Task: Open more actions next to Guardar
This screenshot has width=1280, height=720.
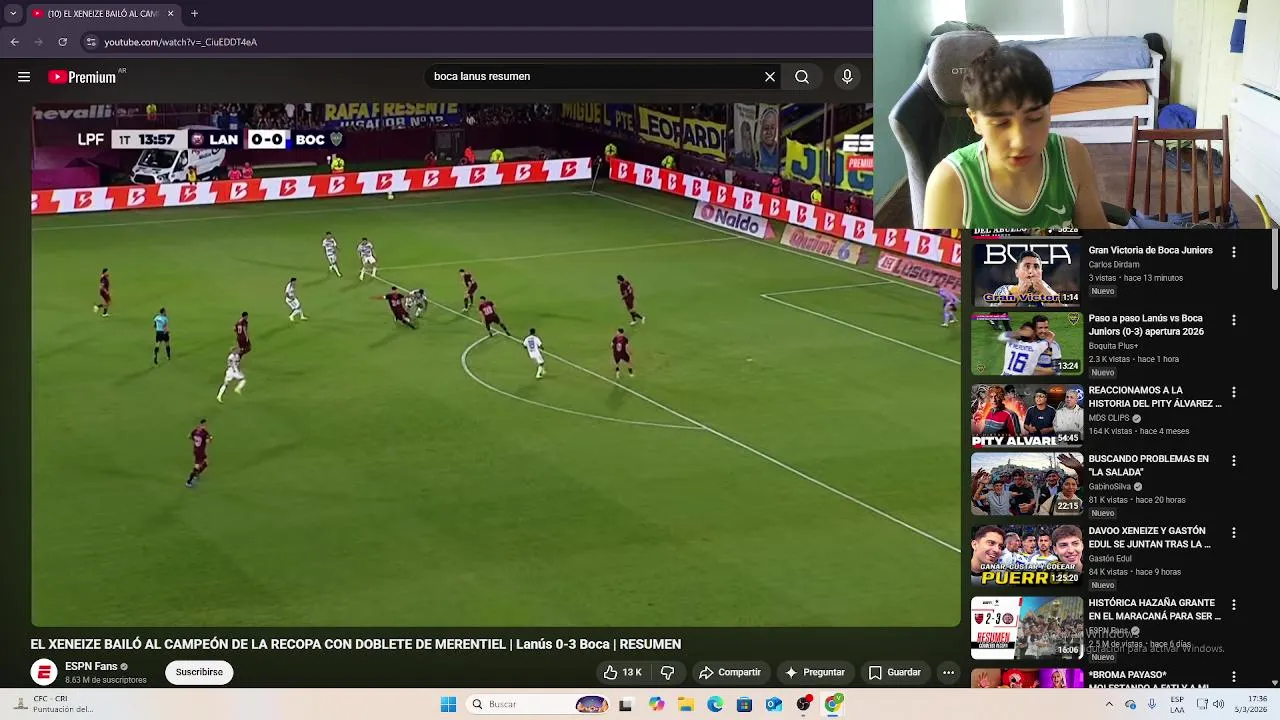Action: pyautogui.click(x=948, y=673)
